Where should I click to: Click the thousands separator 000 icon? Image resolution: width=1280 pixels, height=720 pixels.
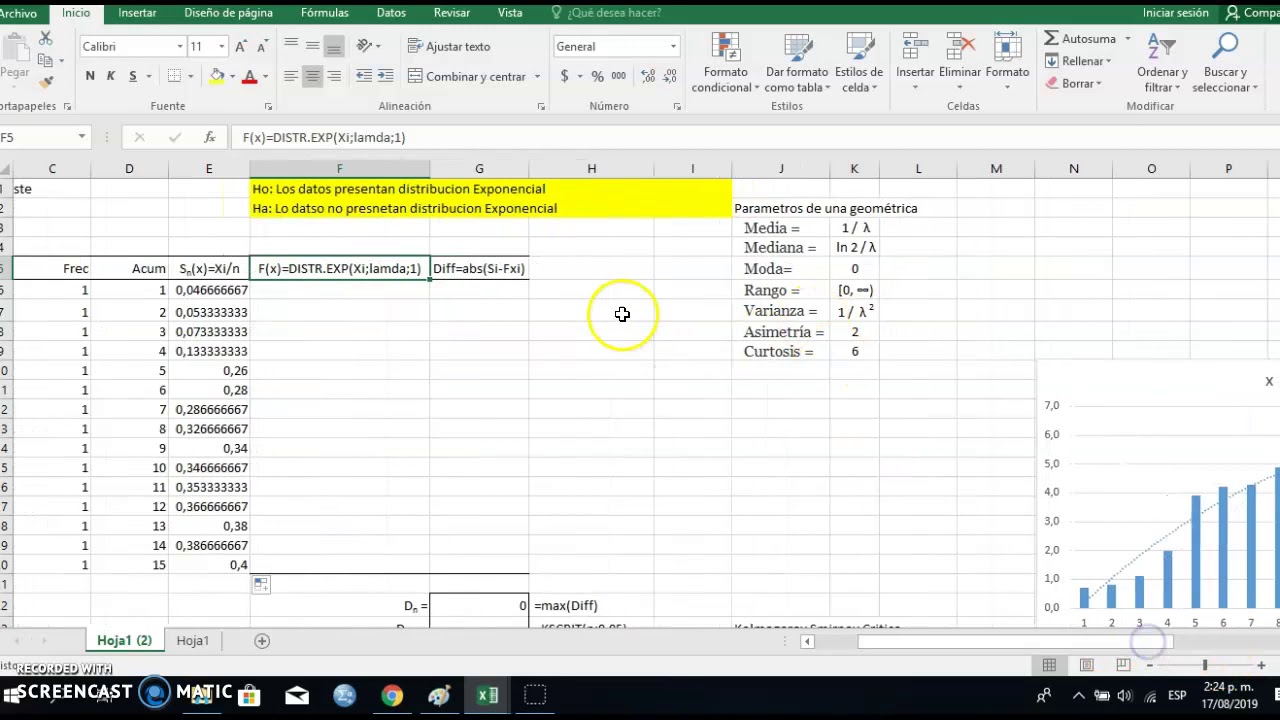pos(619,76)
